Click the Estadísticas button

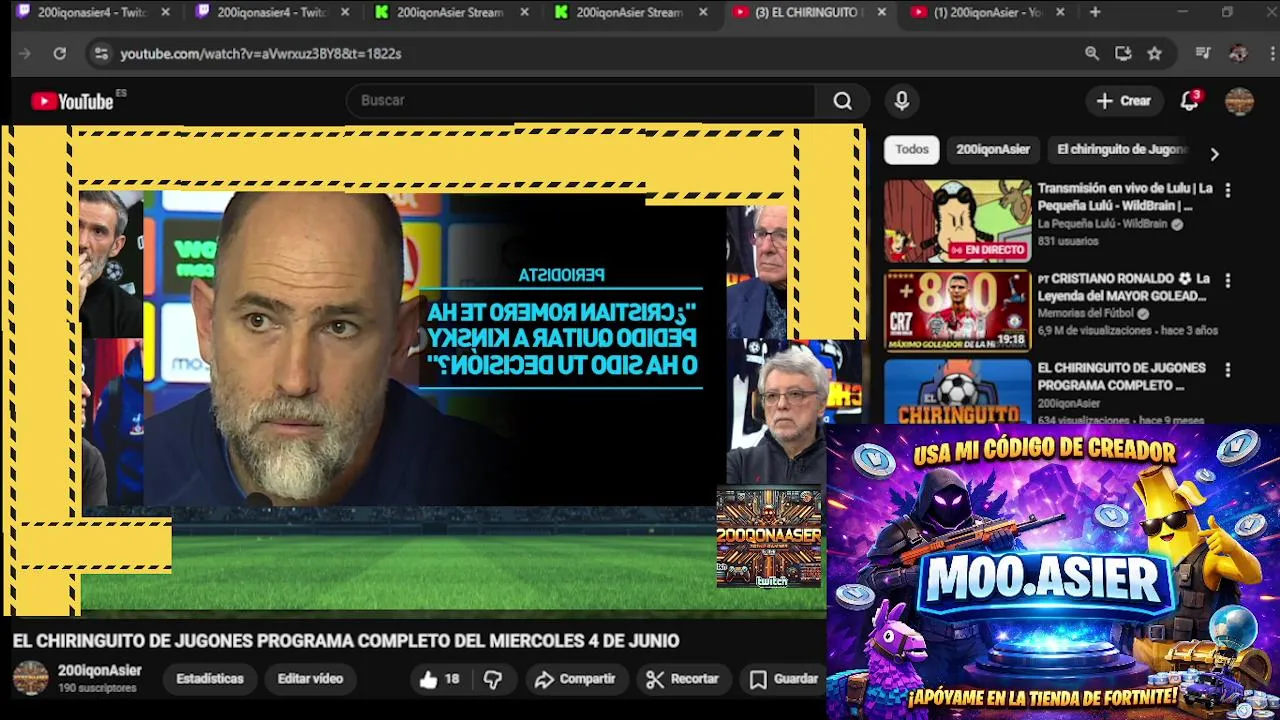[x=210, y=679]
